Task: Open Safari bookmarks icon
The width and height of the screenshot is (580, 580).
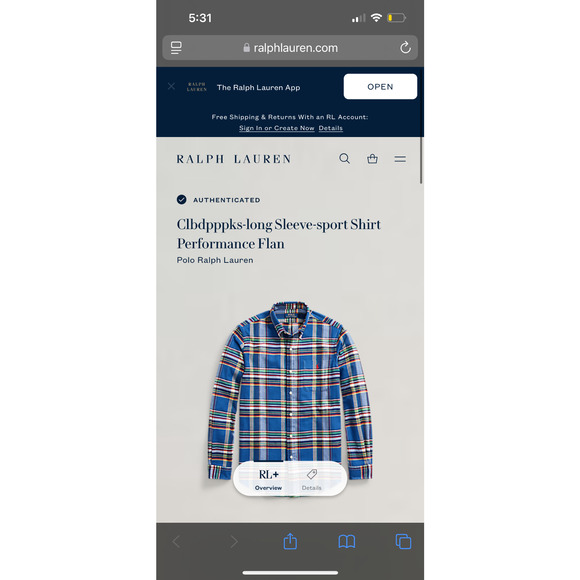Action: [x=347, y=542]
